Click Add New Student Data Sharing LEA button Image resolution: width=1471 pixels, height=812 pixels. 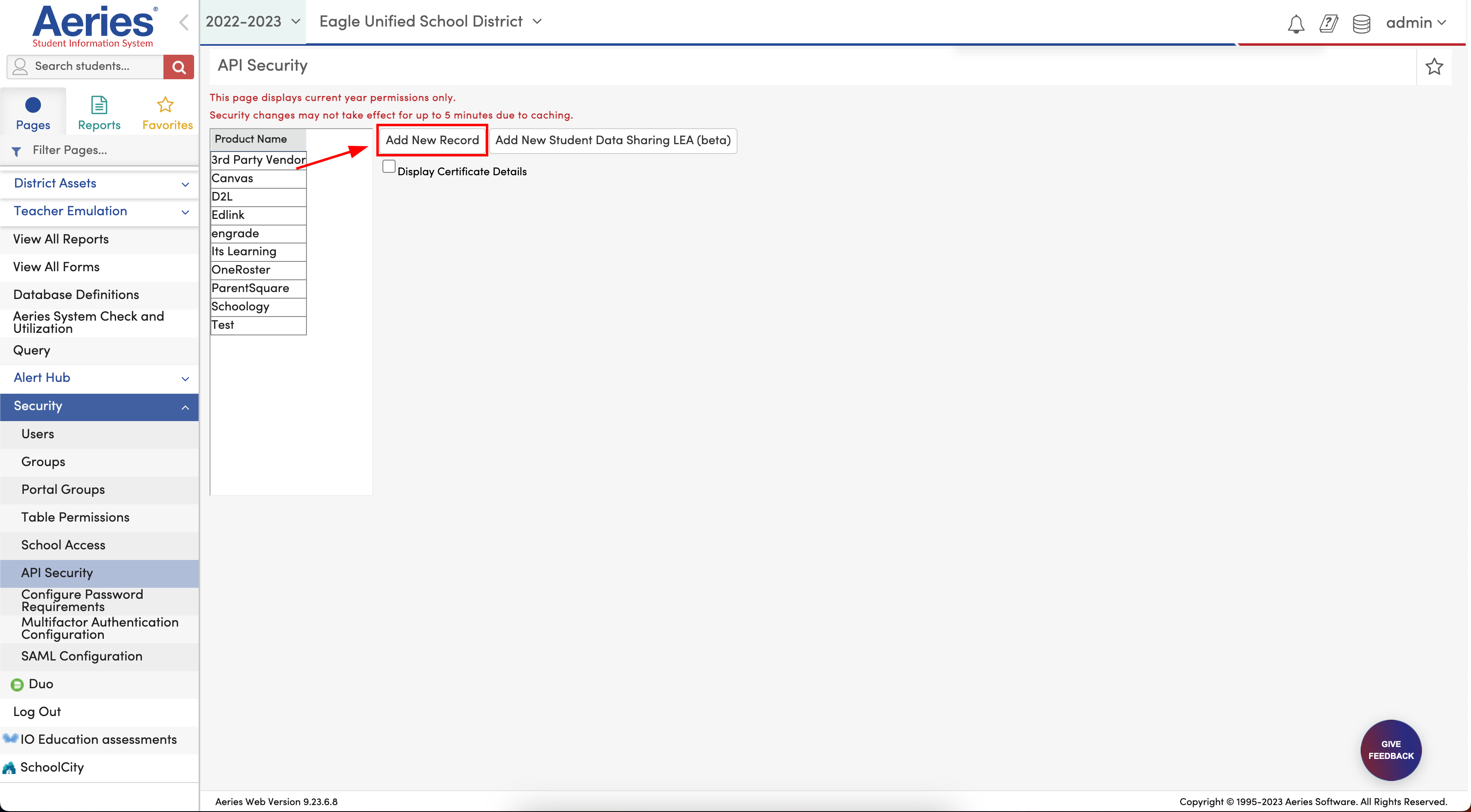(613, 141)
